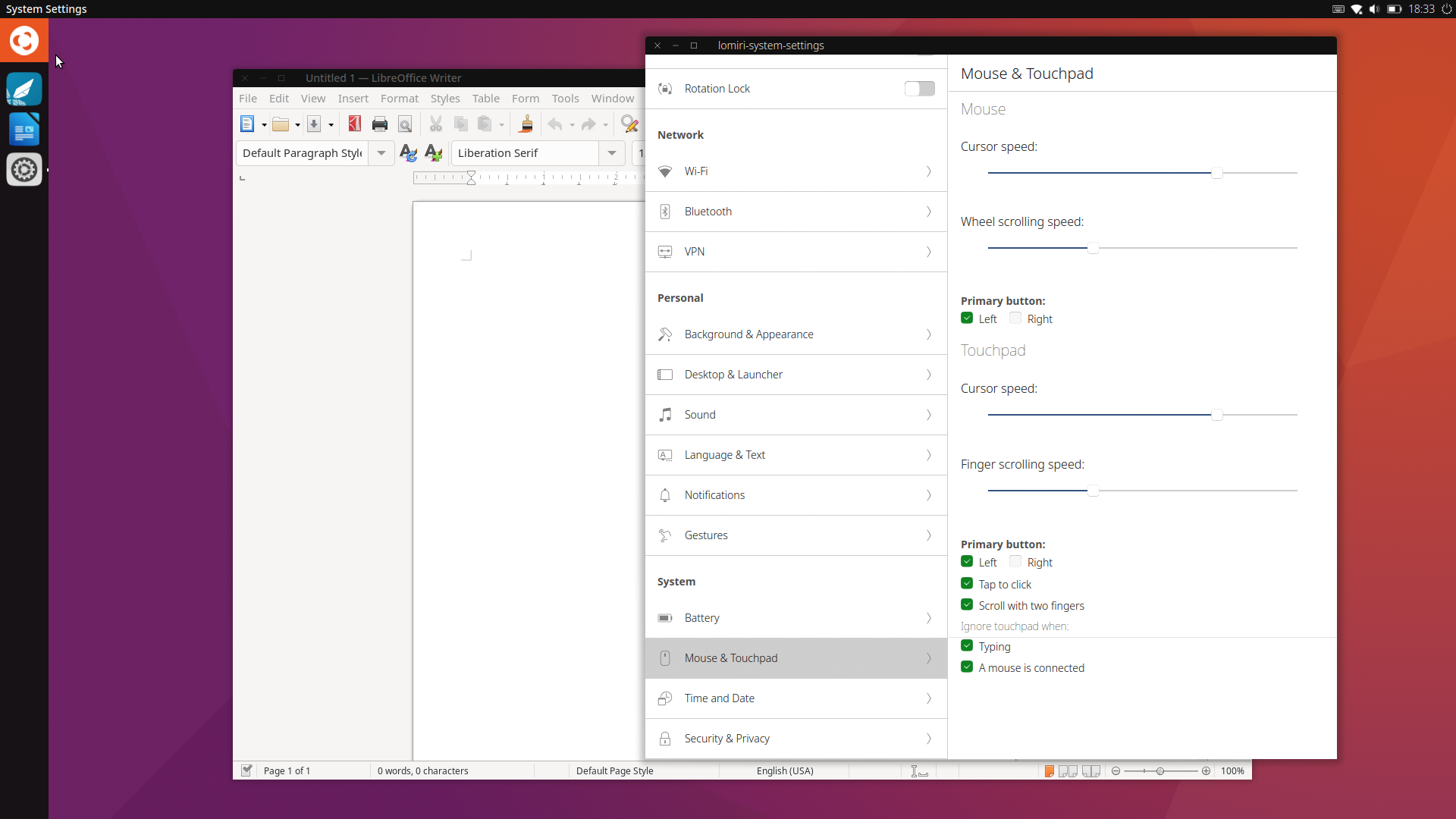Check Touchpad primary button Left
1456x819 pixels.
tap(967, 562)
